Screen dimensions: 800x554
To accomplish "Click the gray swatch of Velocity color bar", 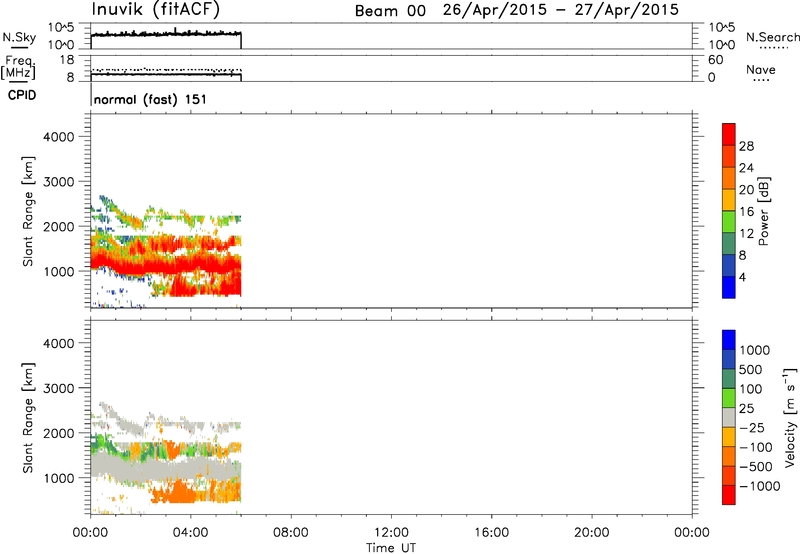I will point(729,417).
